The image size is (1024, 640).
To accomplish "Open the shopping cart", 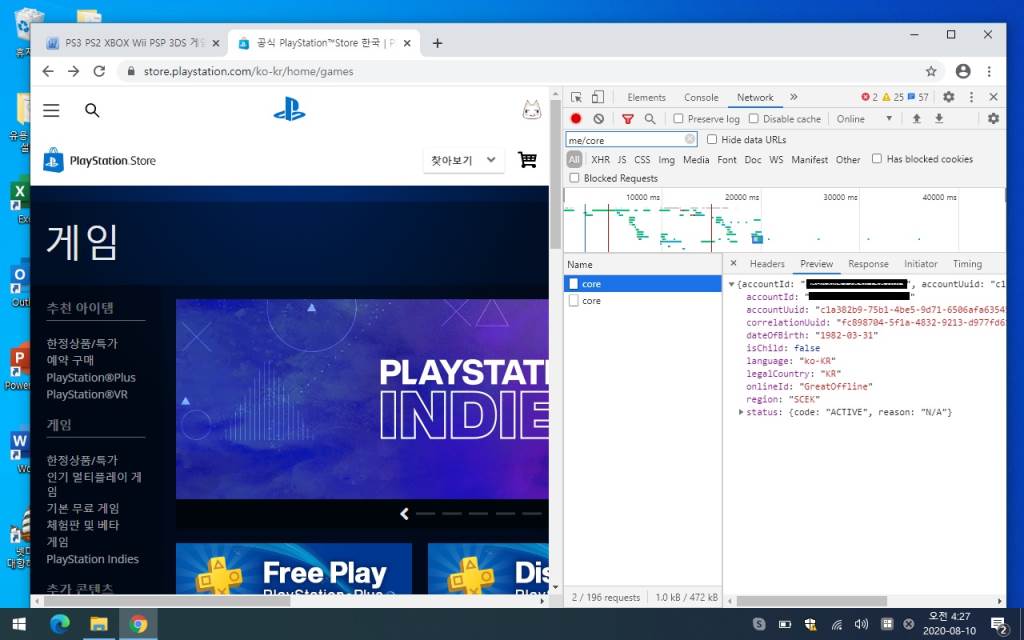I will pyautogui.click(x=527, y=159).
